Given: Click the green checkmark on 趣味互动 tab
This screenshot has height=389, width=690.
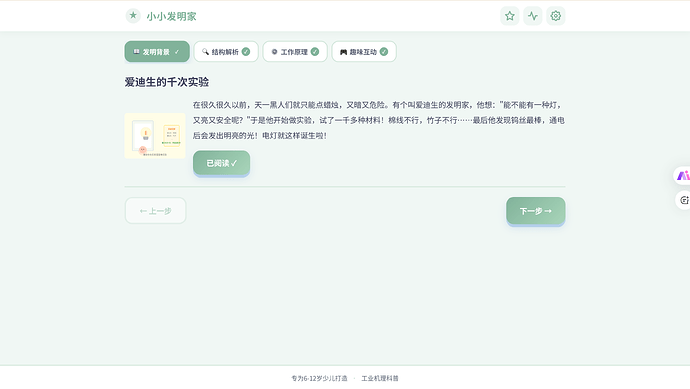Looking at the screenshot, I should [x=384, y=51].
